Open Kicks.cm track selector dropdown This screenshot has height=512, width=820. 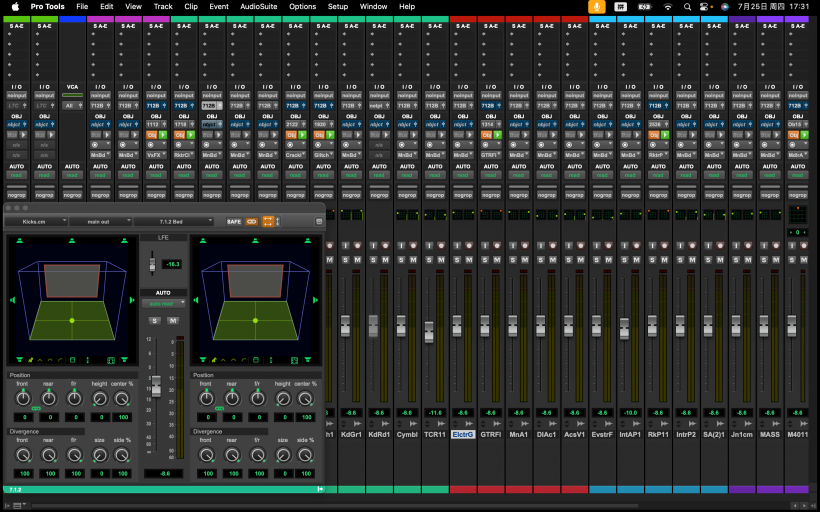coord(36,222)
